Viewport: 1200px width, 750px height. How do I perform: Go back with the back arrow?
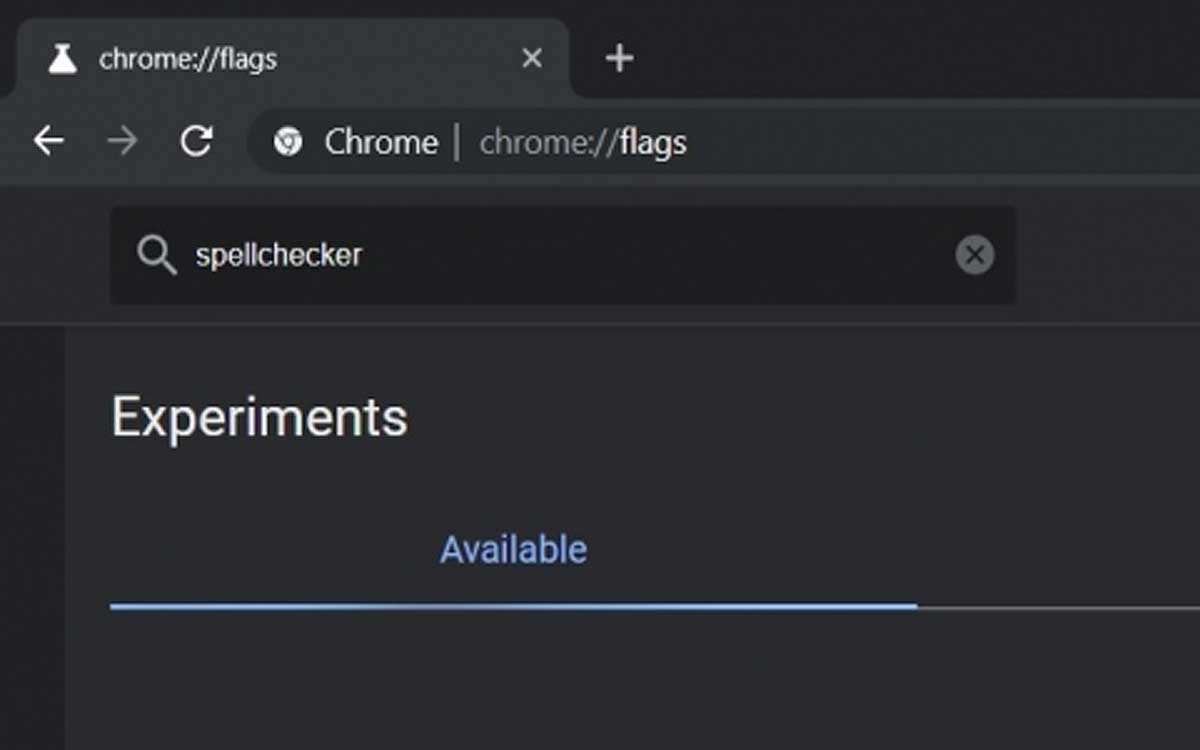[x=48, y=142]
